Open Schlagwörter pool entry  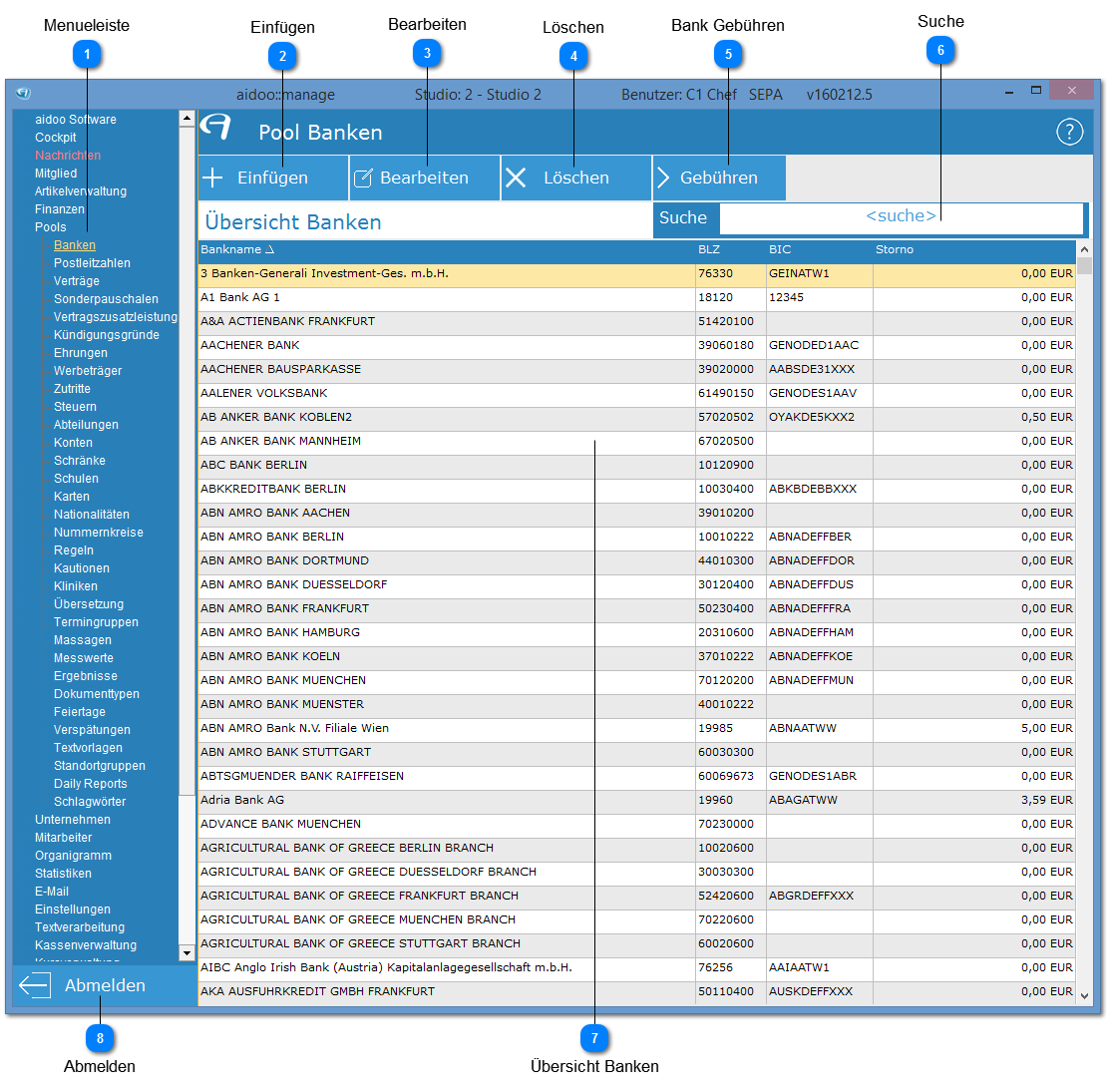(x=90, y=802)
